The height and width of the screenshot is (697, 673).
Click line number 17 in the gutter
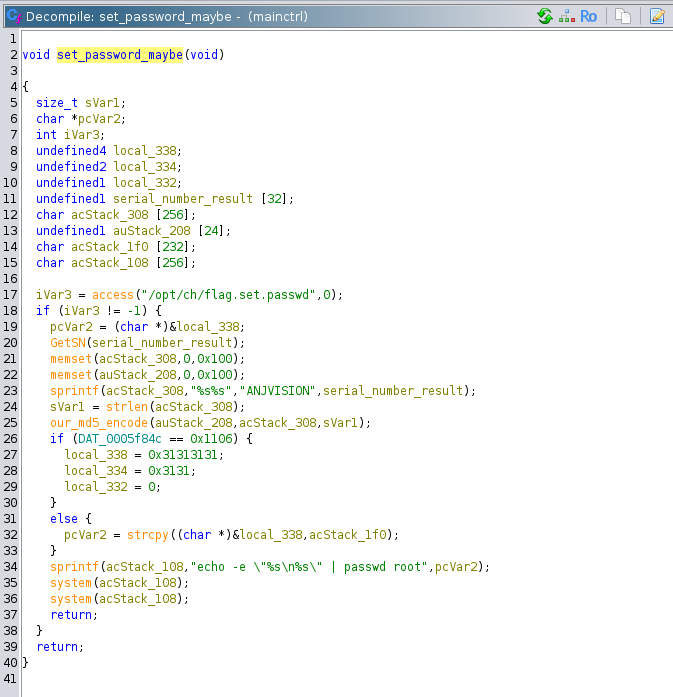pyautogui.click(x=10, y=295)
